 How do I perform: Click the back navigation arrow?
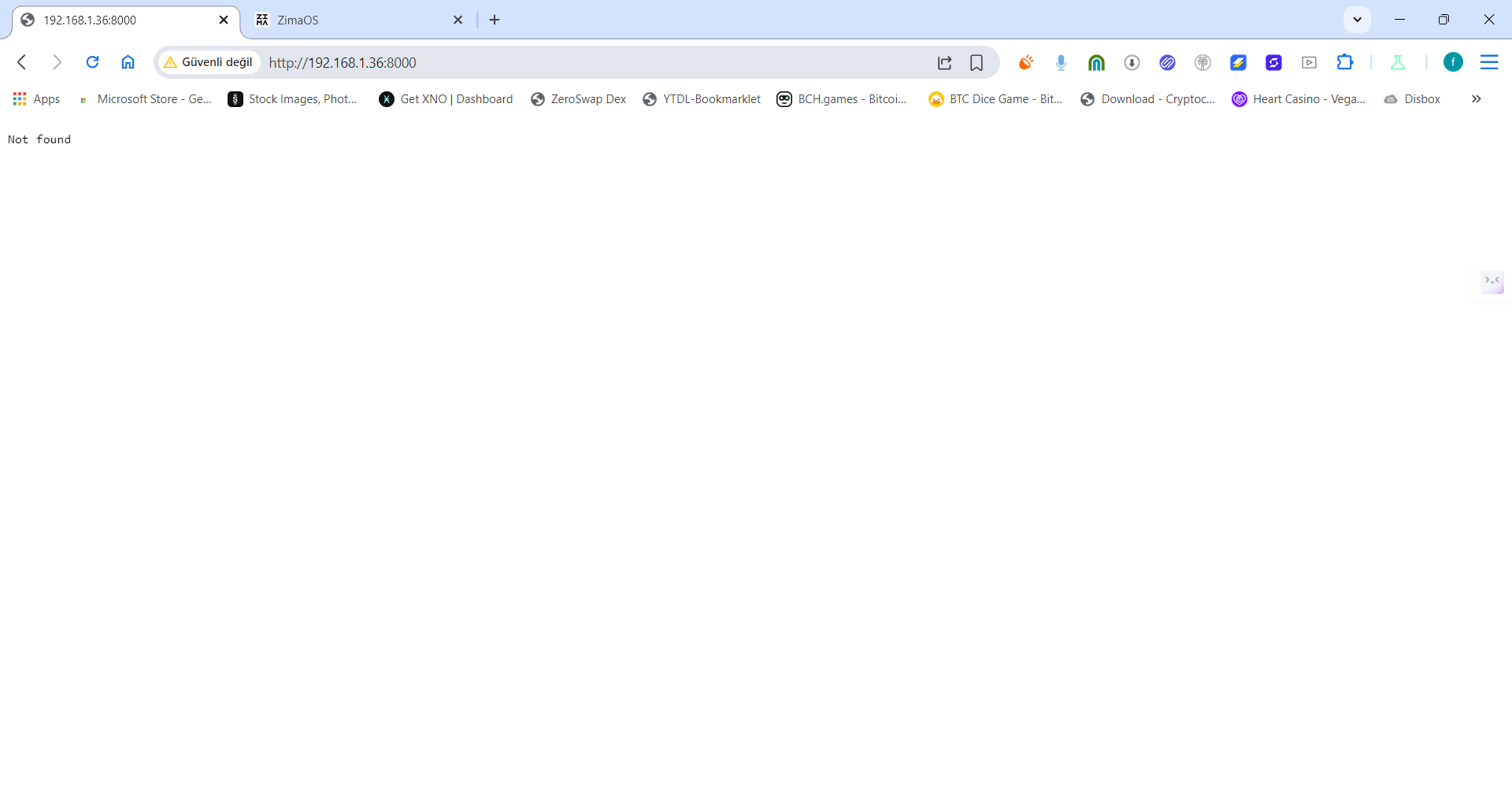[x=22, y=62]
